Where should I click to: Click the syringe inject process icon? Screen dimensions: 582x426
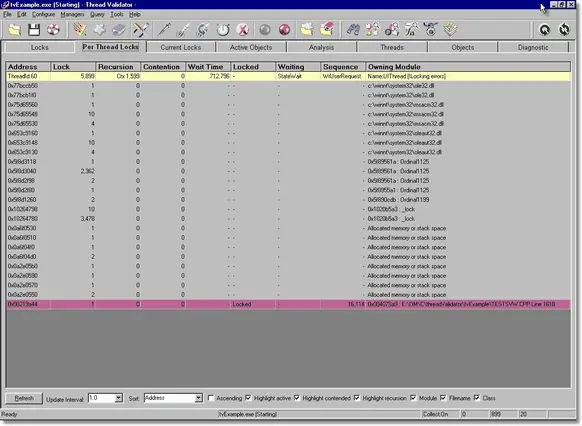click(x=164, y=30)
